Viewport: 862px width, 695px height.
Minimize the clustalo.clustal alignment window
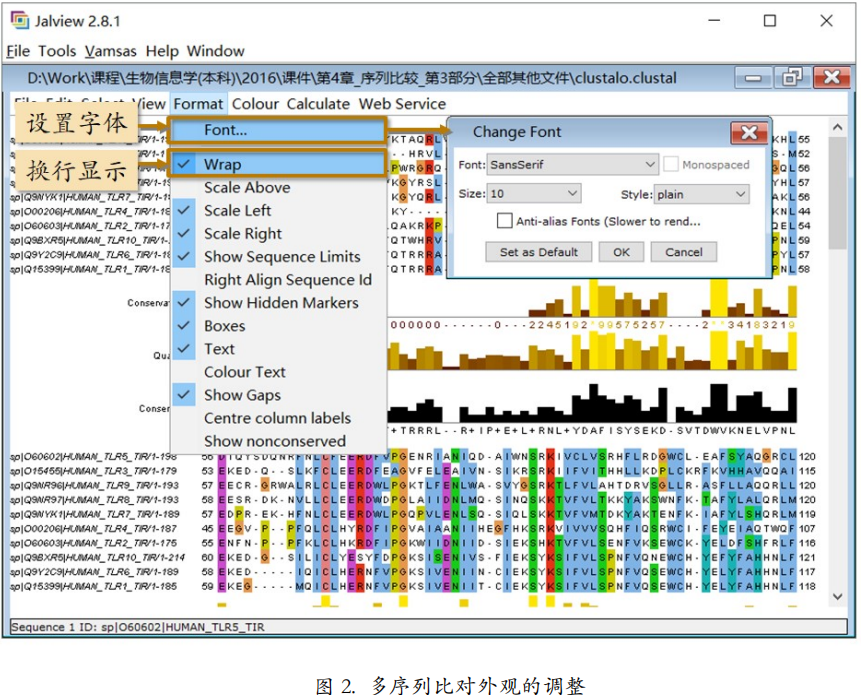[753, 78]
